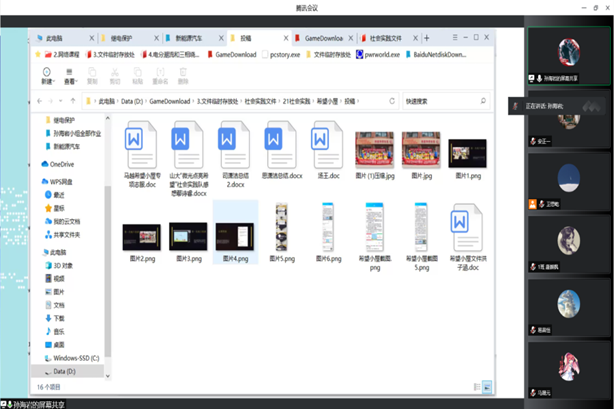Open WPS网盘 in the sidebar
Viewport: 614px width, 409px height.
click(x=66, y=182)
